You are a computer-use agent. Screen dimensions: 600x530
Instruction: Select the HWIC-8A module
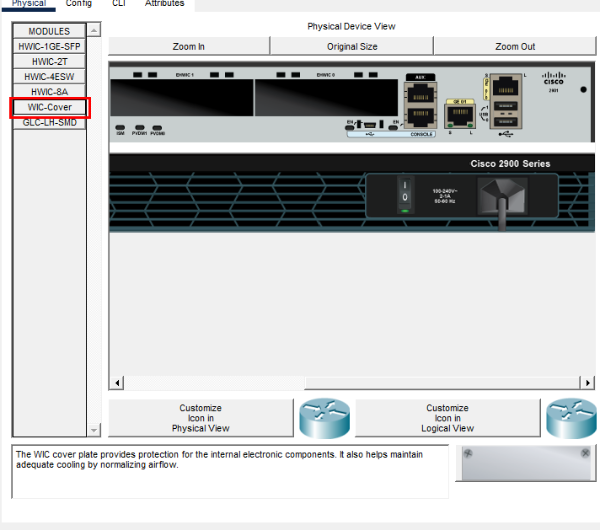[49, 92]
